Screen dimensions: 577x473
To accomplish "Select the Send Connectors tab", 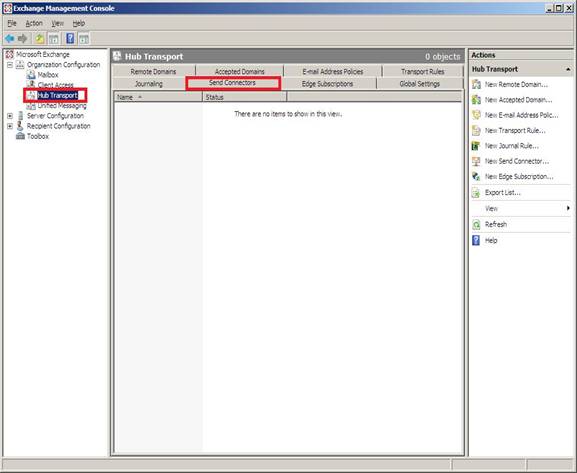I will coord(233,83).
